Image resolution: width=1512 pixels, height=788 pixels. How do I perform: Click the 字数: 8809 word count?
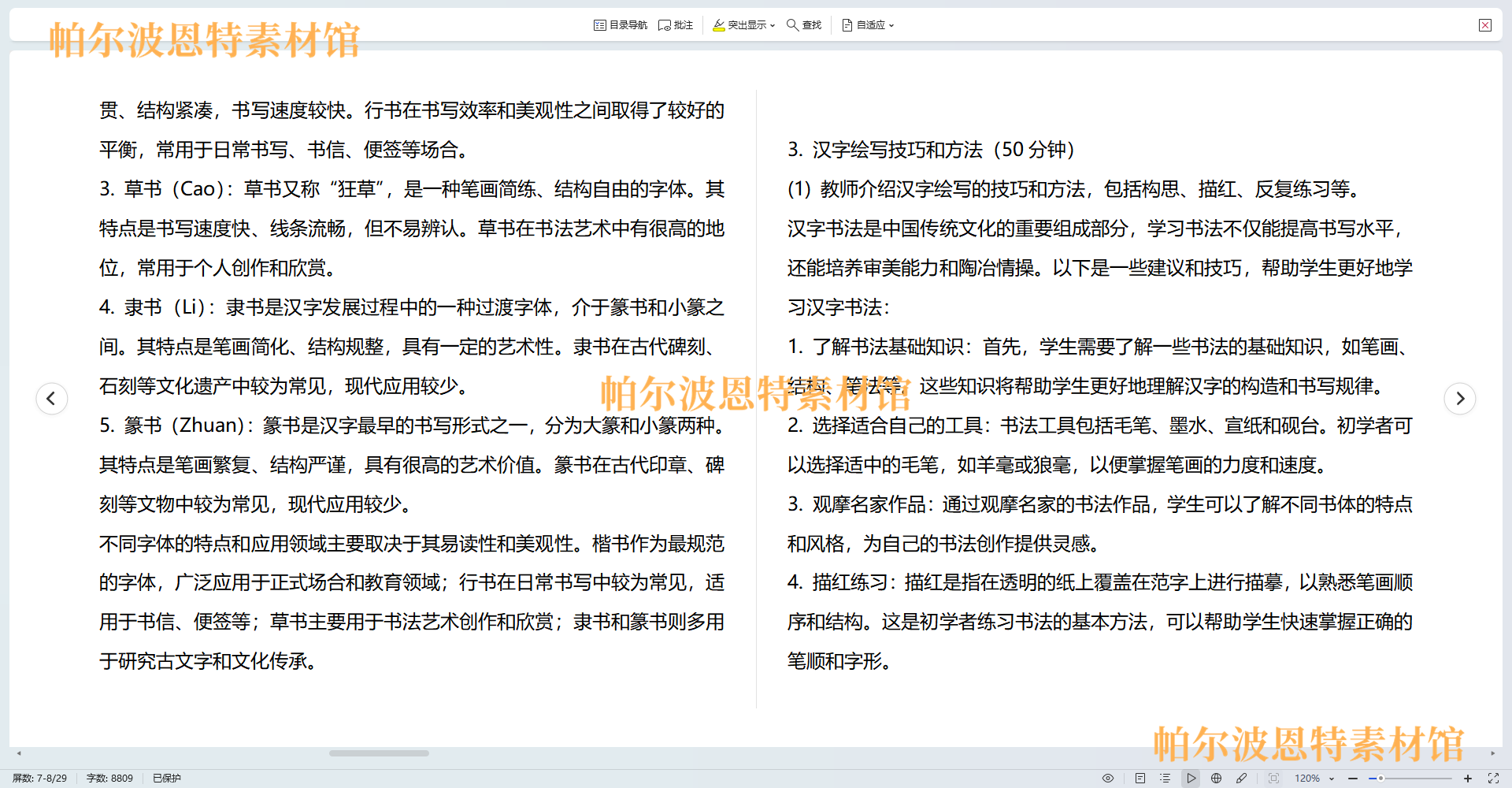pyautogui.click(x=109, y=778)
